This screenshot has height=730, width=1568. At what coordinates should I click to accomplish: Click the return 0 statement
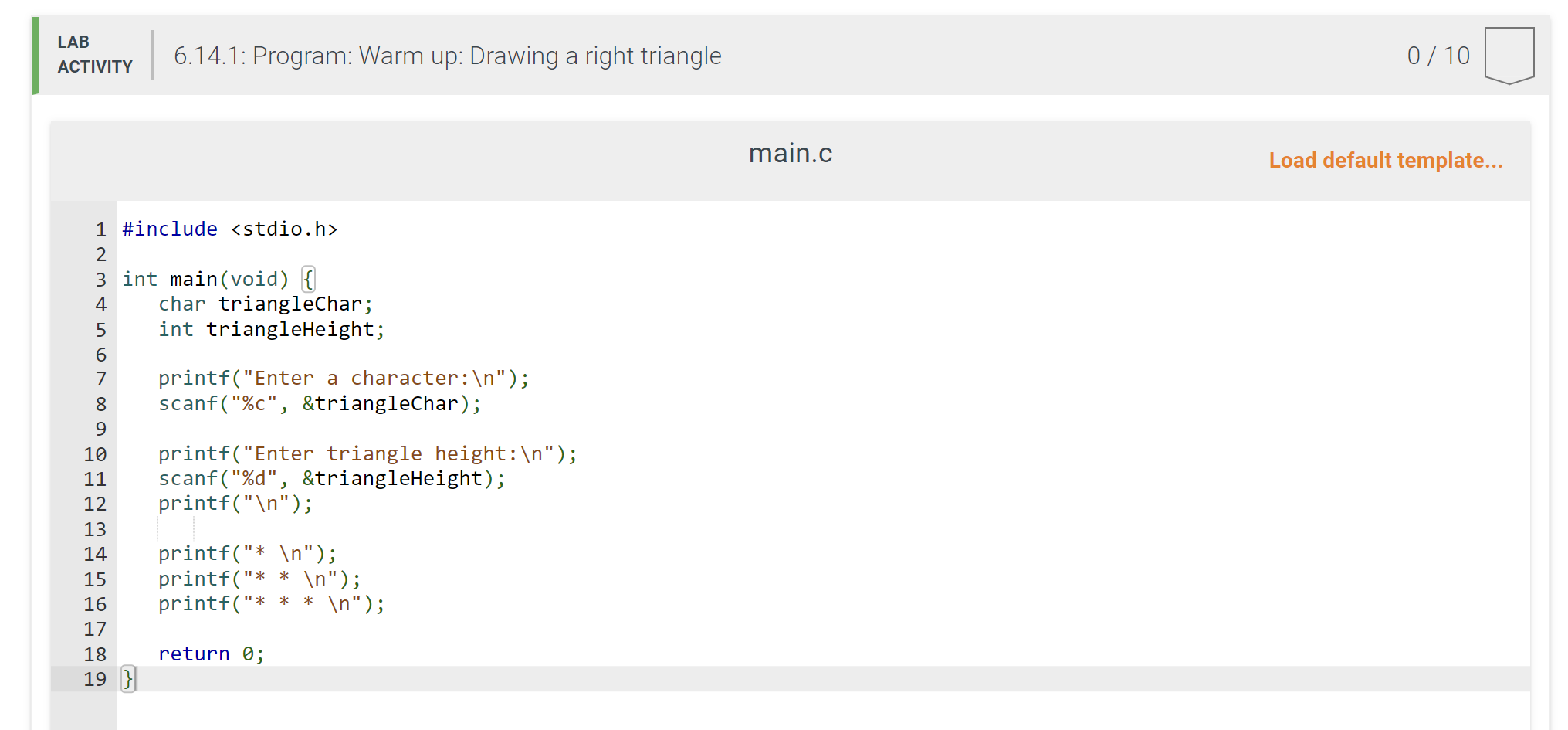click(212, 654)
